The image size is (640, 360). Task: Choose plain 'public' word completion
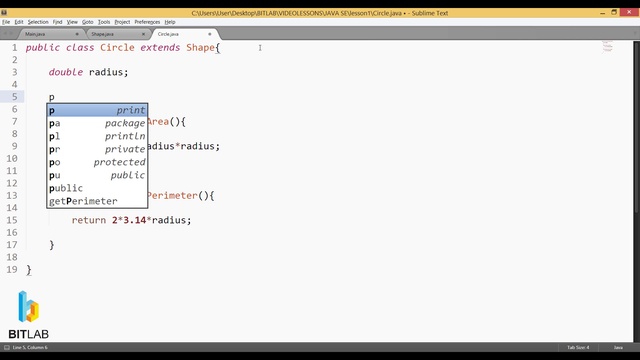click(x=97, y=189)
